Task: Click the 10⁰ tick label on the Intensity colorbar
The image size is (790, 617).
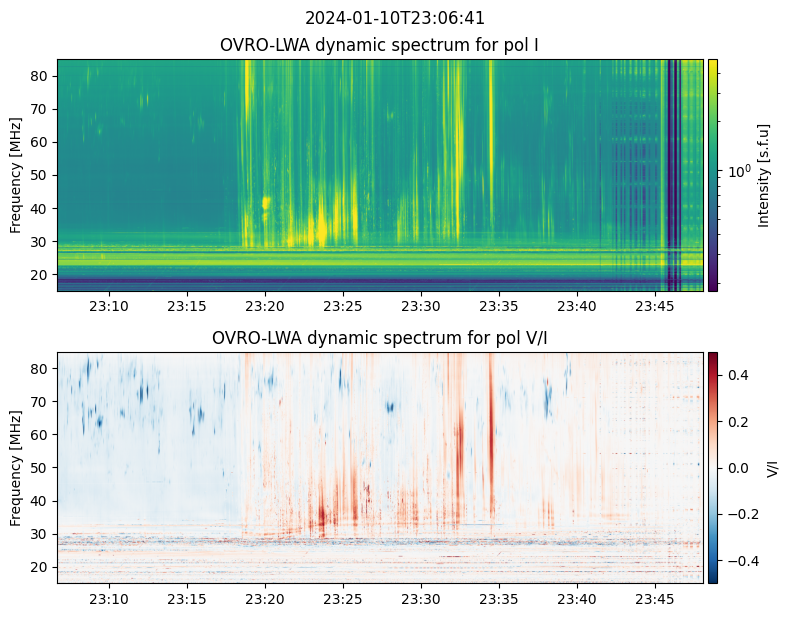Action: pyautogui.click(x=738, y=171)
